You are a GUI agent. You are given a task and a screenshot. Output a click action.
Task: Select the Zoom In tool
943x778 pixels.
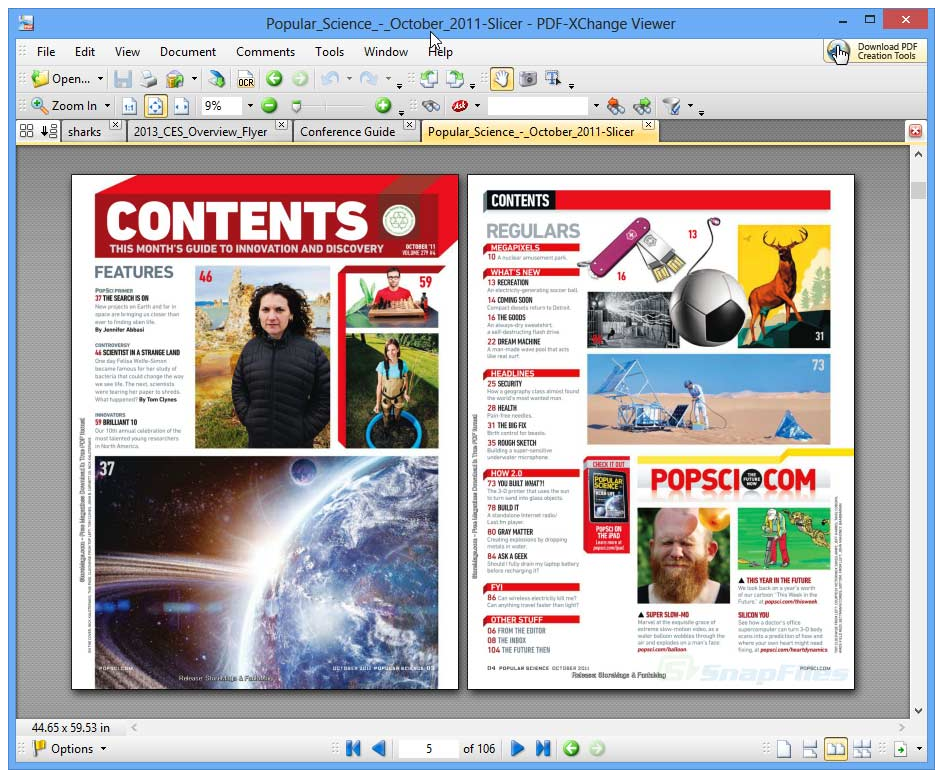(64, 106)
